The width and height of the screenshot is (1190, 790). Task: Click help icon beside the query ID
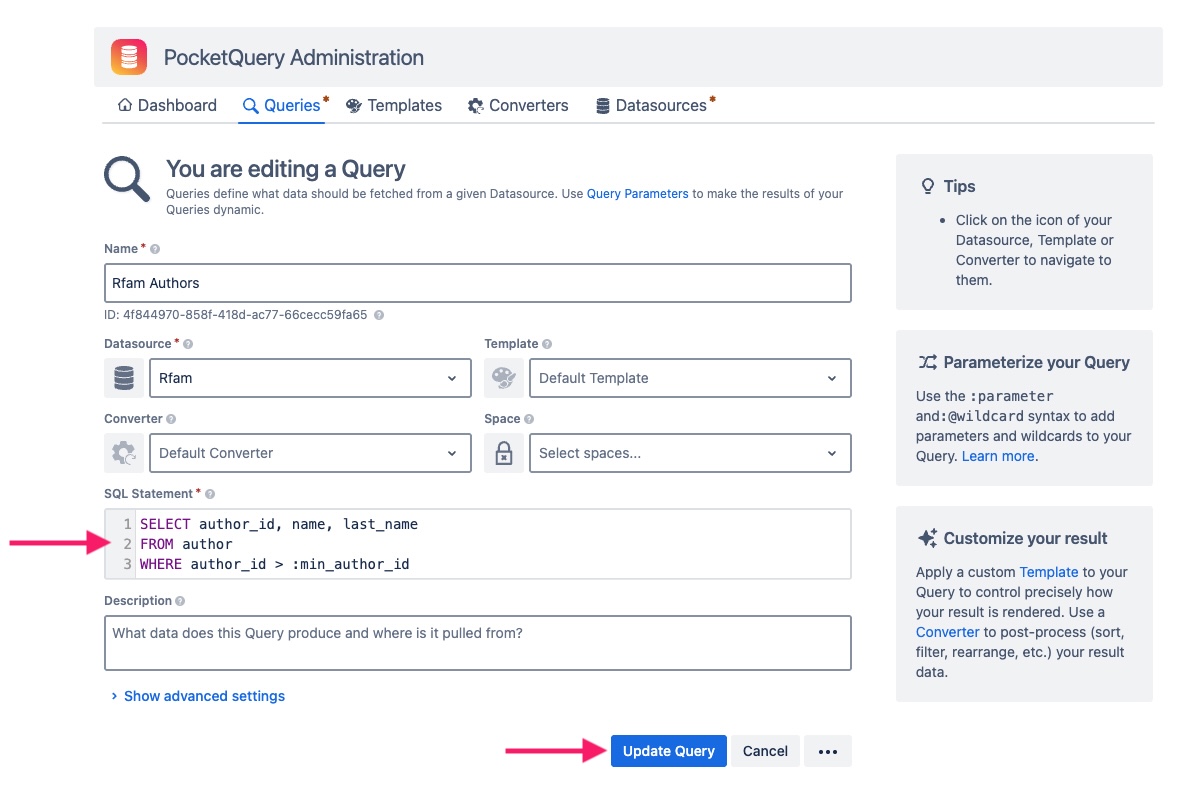coord(379,315)
